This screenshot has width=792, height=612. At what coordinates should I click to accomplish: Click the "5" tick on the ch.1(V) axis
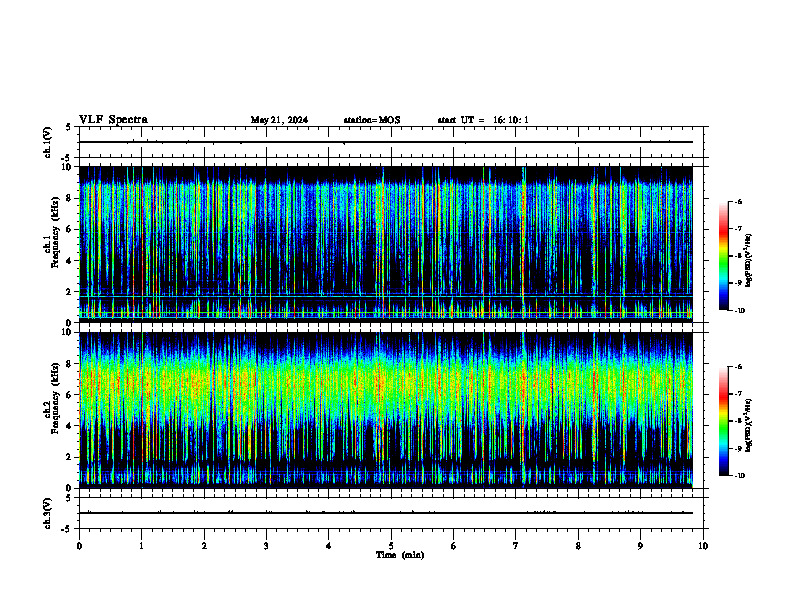tap(69, 127)
